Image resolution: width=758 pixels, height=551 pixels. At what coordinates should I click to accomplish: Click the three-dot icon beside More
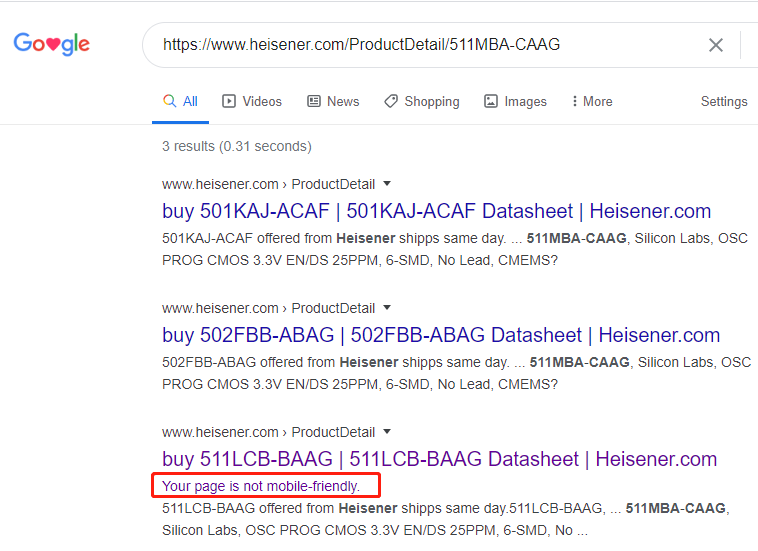[574, 101]
